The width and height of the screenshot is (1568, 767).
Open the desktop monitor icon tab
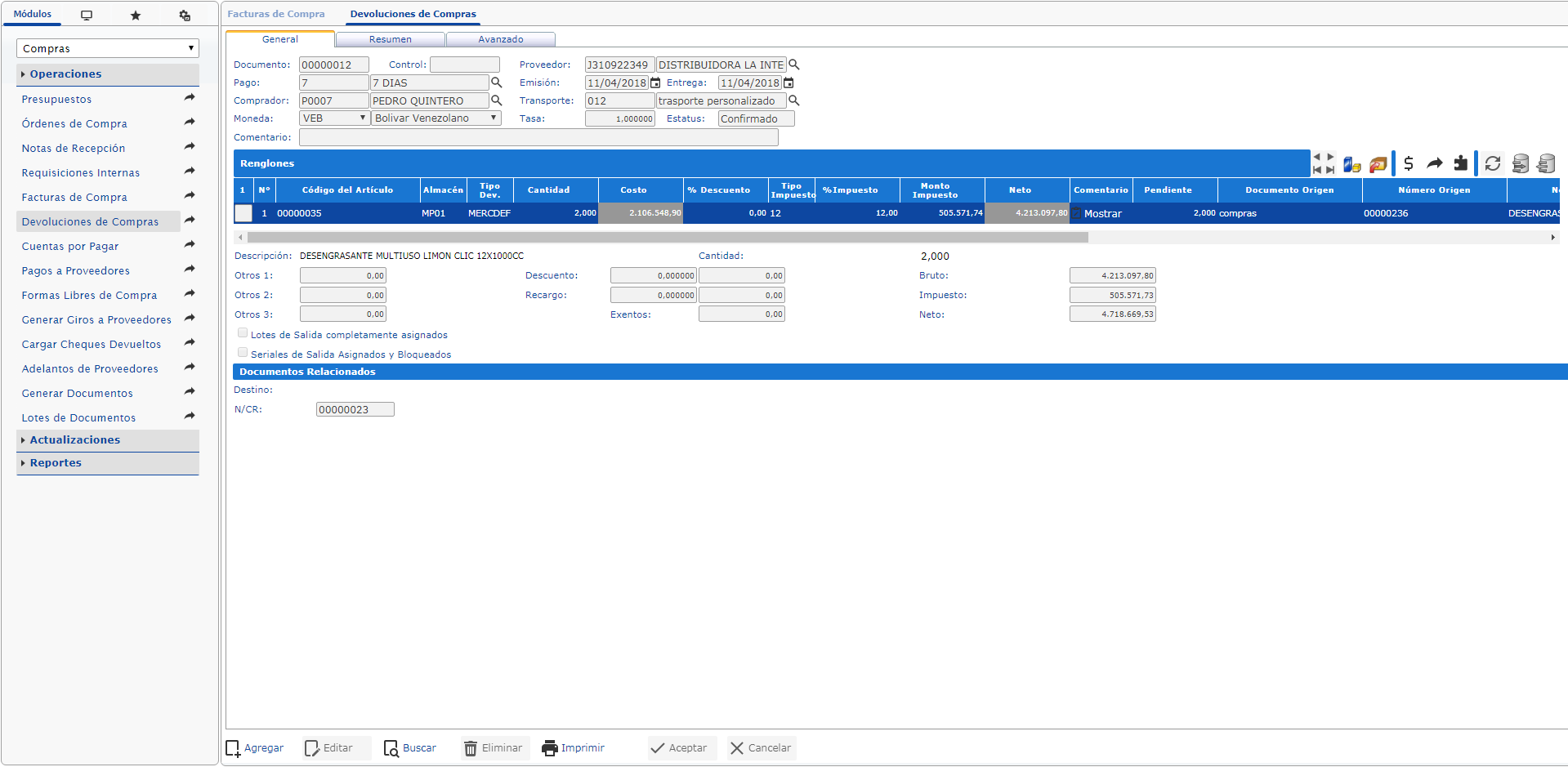[87, 15]
